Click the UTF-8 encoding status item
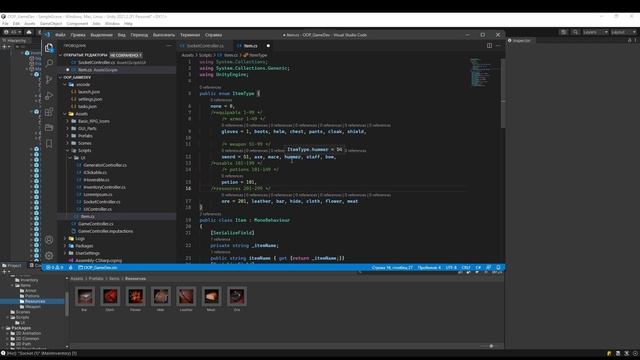This screenshot has width=640, height=360. point(451,268)
